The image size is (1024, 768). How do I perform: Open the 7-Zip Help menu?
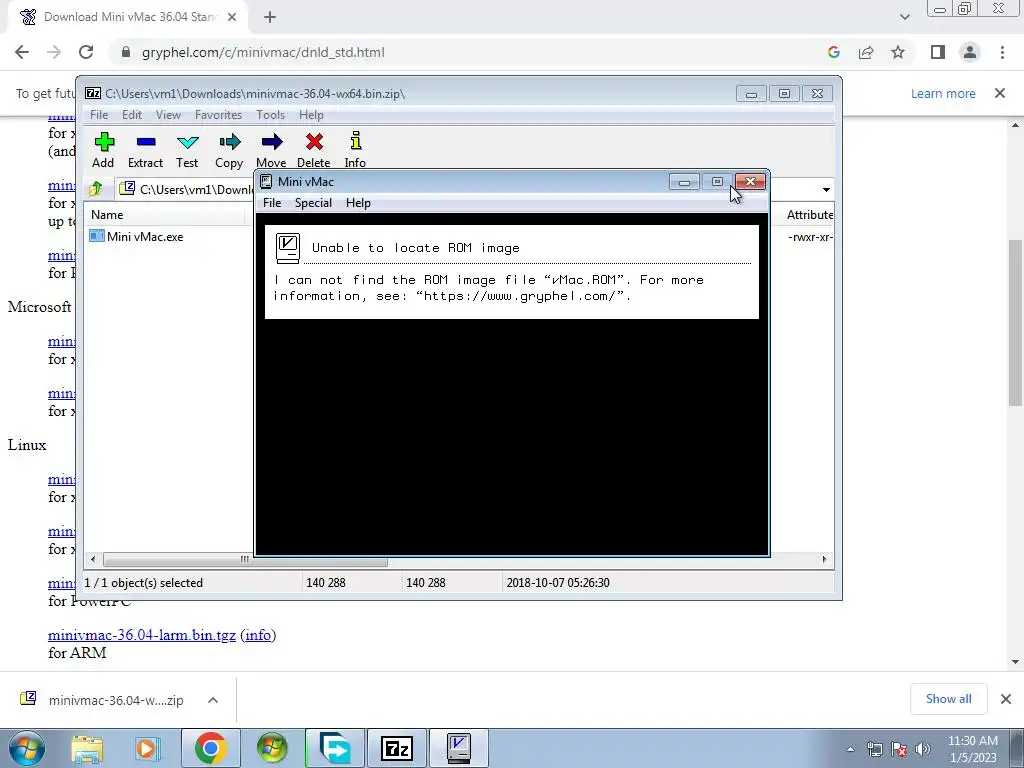312,115
